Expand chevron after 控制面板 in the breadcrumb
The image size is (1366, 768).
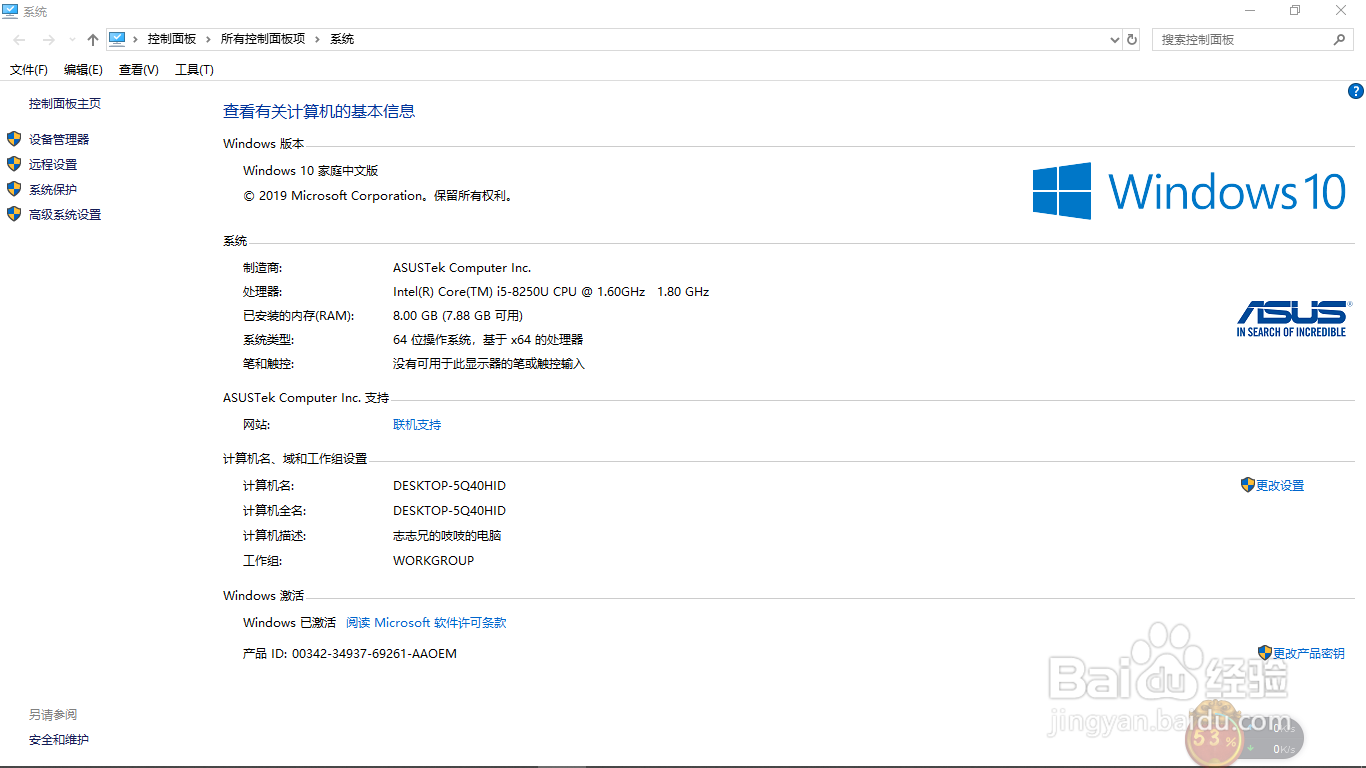[x=209, y=39]
